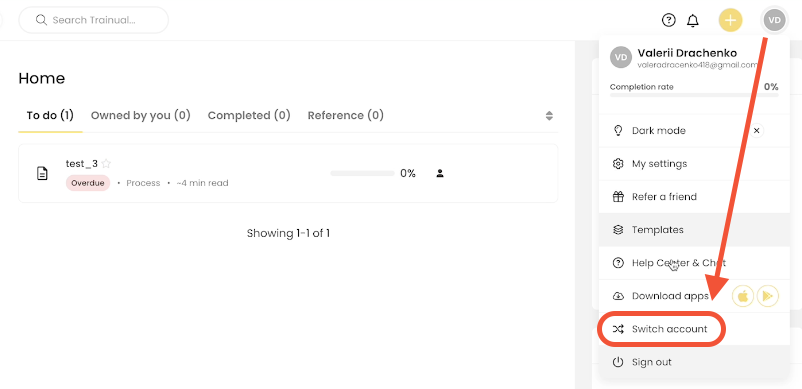Click the Google Play download icon
The width and height of the screenshot is (802, 389).
click(x=767, y=296)
